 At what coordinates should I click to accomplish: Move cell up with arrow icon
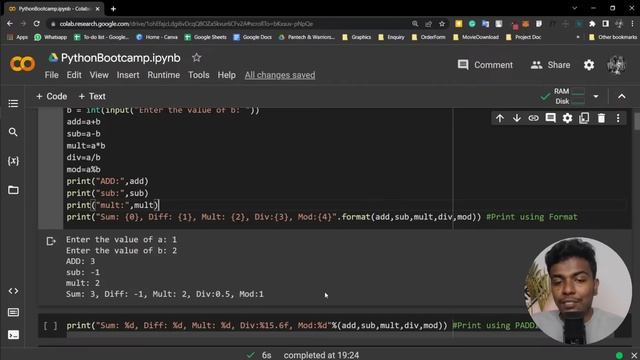point(500,118)
